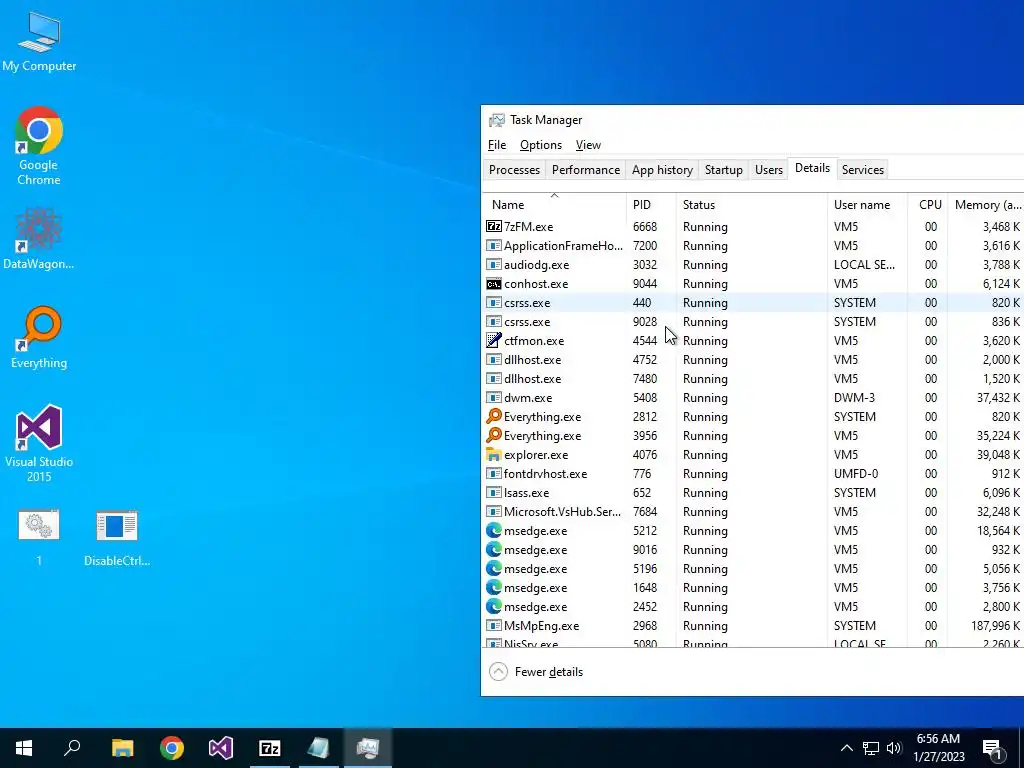
Task: Click the Task Manager title bar icon
Action: point(497,120)
